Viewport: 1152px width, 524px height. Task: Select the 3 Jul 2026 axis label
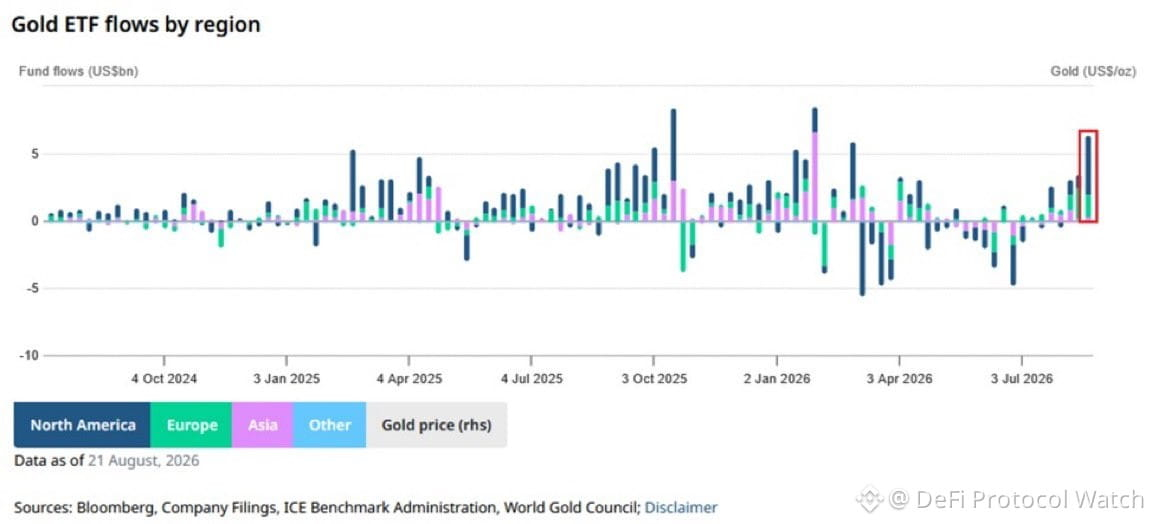coord(1021,379)
